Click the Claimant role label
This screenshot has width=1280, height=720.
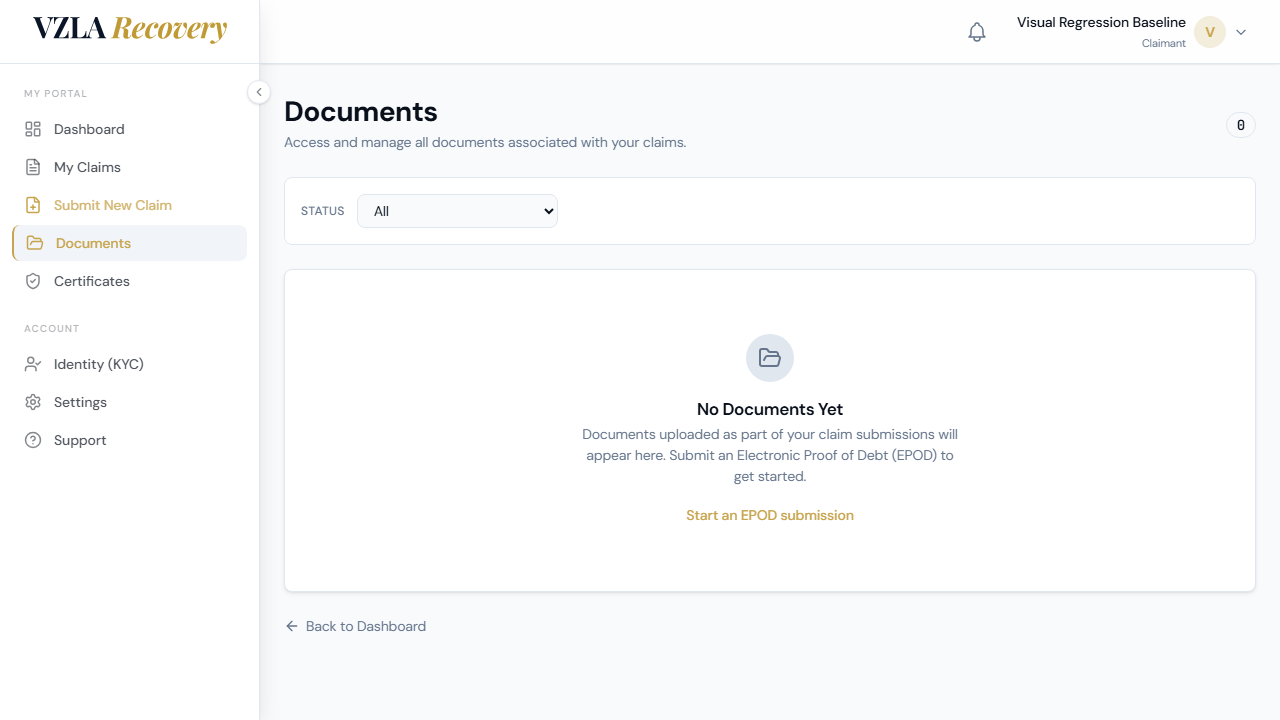1164,44
